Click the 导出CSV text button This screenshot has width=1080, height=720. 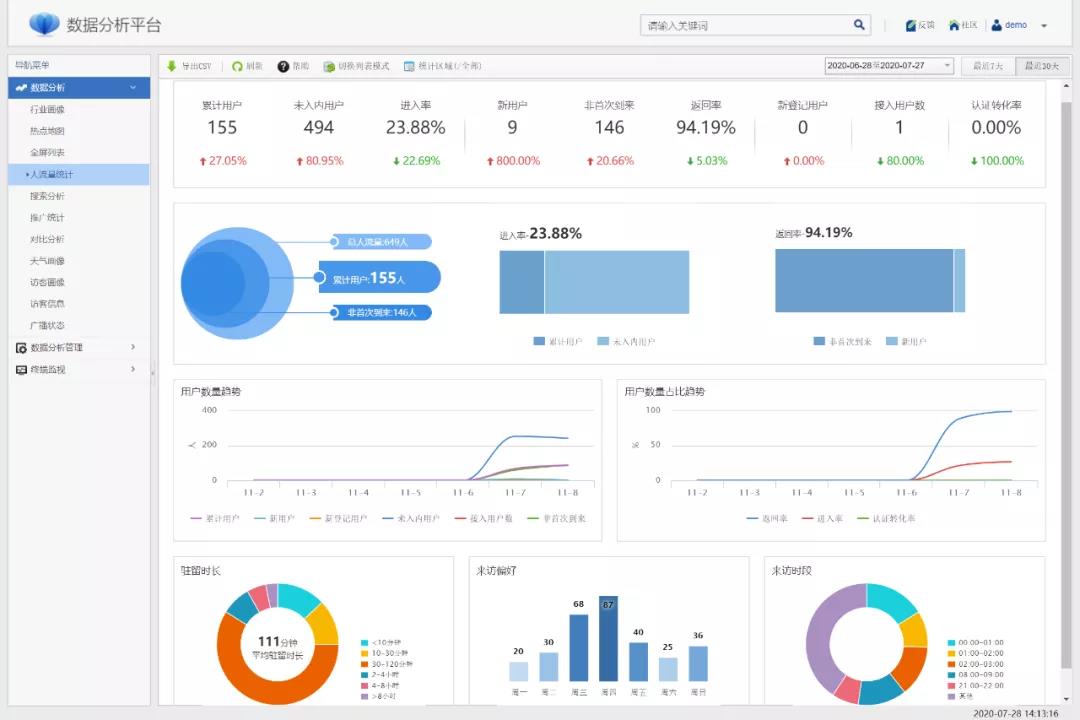tap(196, 66)
